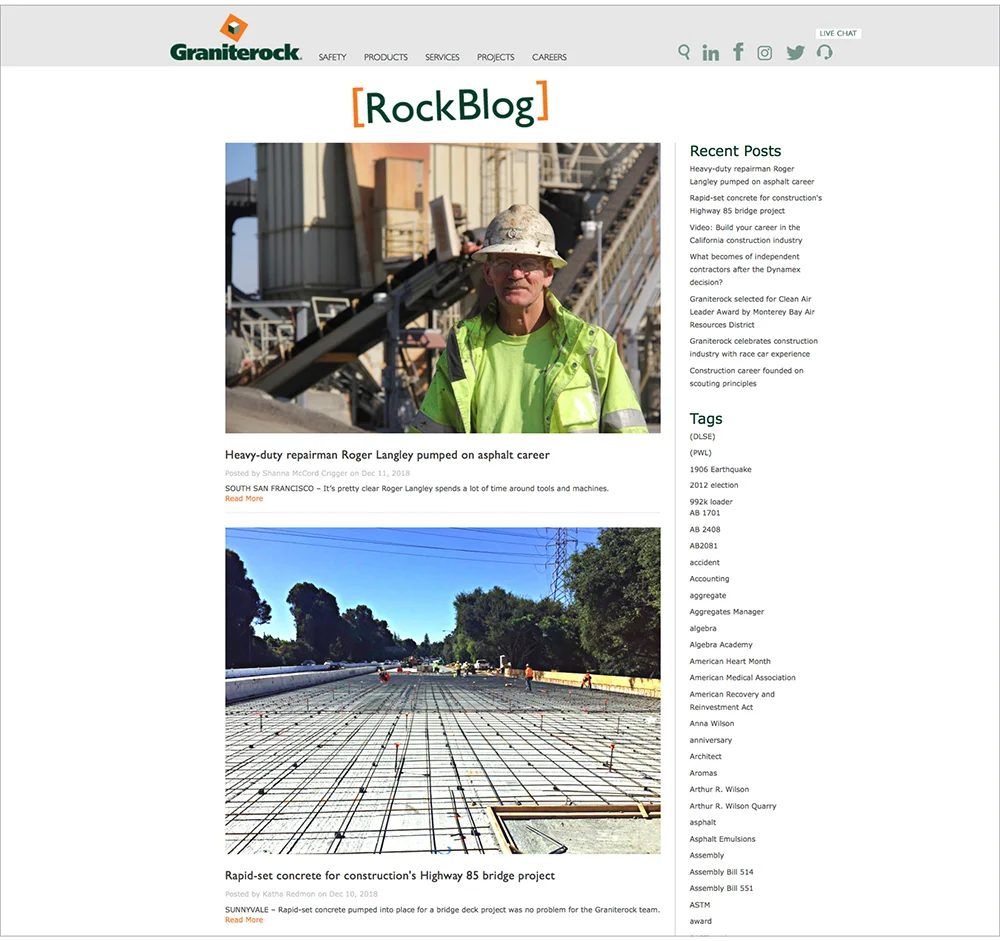This screenshot has height=941, width=1000.
Task: Select the American Heart Month tag
Action: [x=730, y=661]
